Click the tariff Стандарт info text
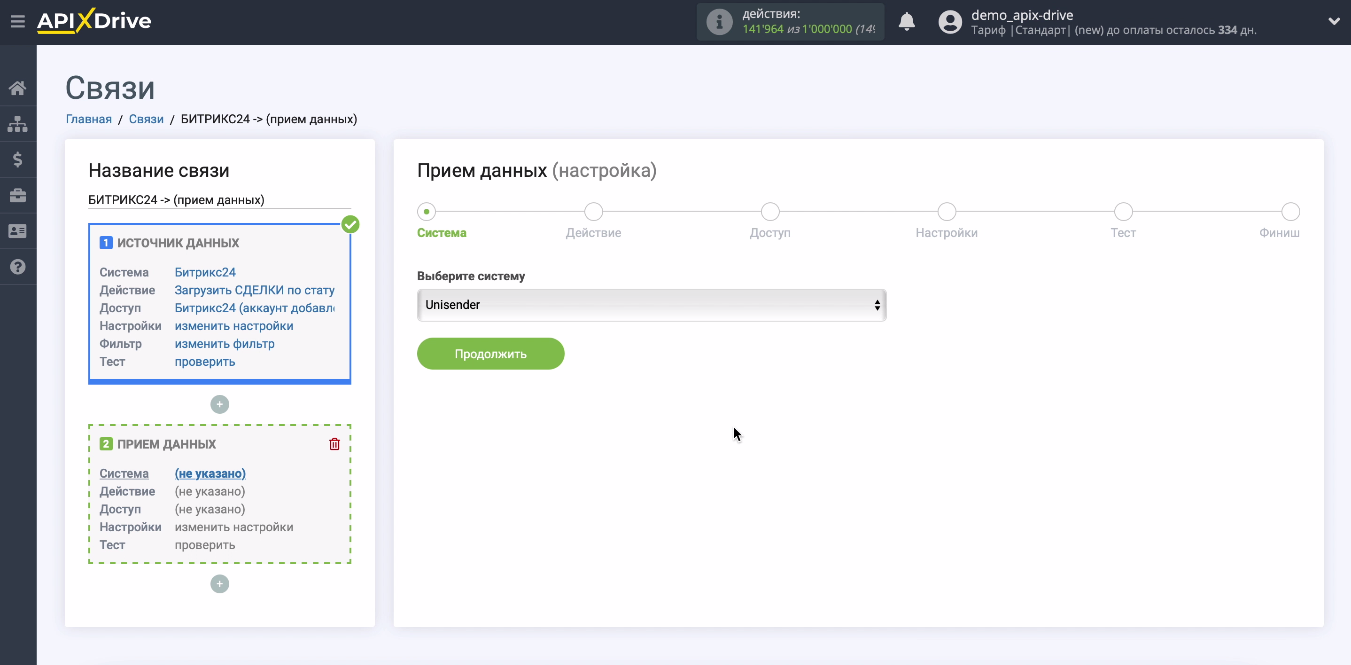This screenshot has width=1351, height=665. [x=1113, y=30]
